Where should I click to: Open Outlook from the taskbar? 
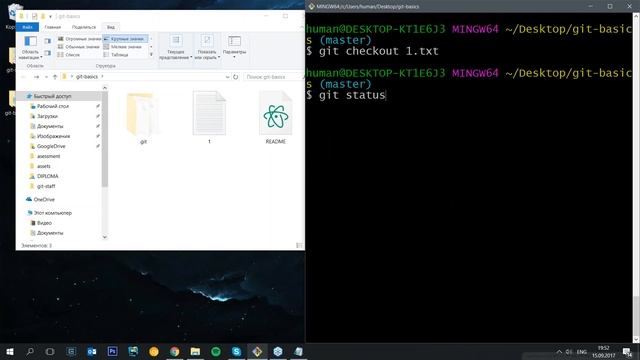click(92, 351)
